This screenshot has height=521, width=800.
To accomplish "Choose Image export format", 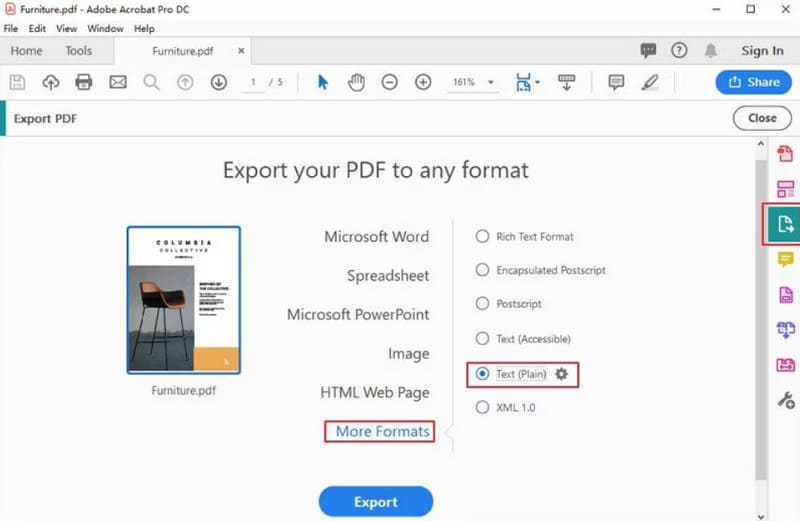I will pyautogui.click(x=409, y=354).
